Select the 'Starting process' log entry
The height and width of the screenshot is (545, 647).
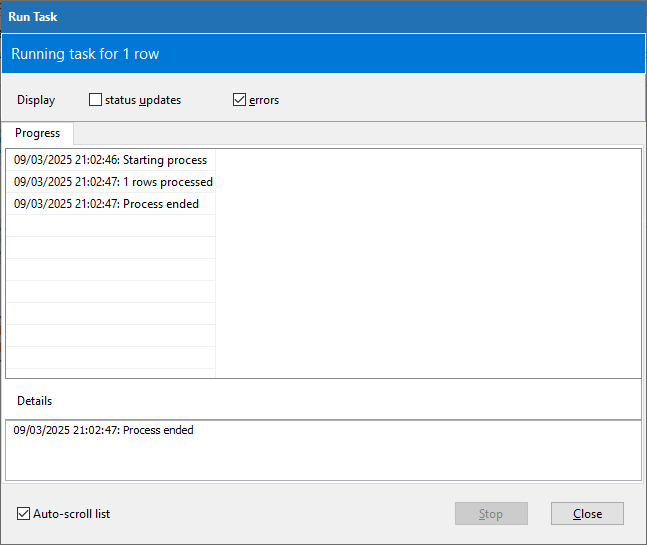click(110, 160)
